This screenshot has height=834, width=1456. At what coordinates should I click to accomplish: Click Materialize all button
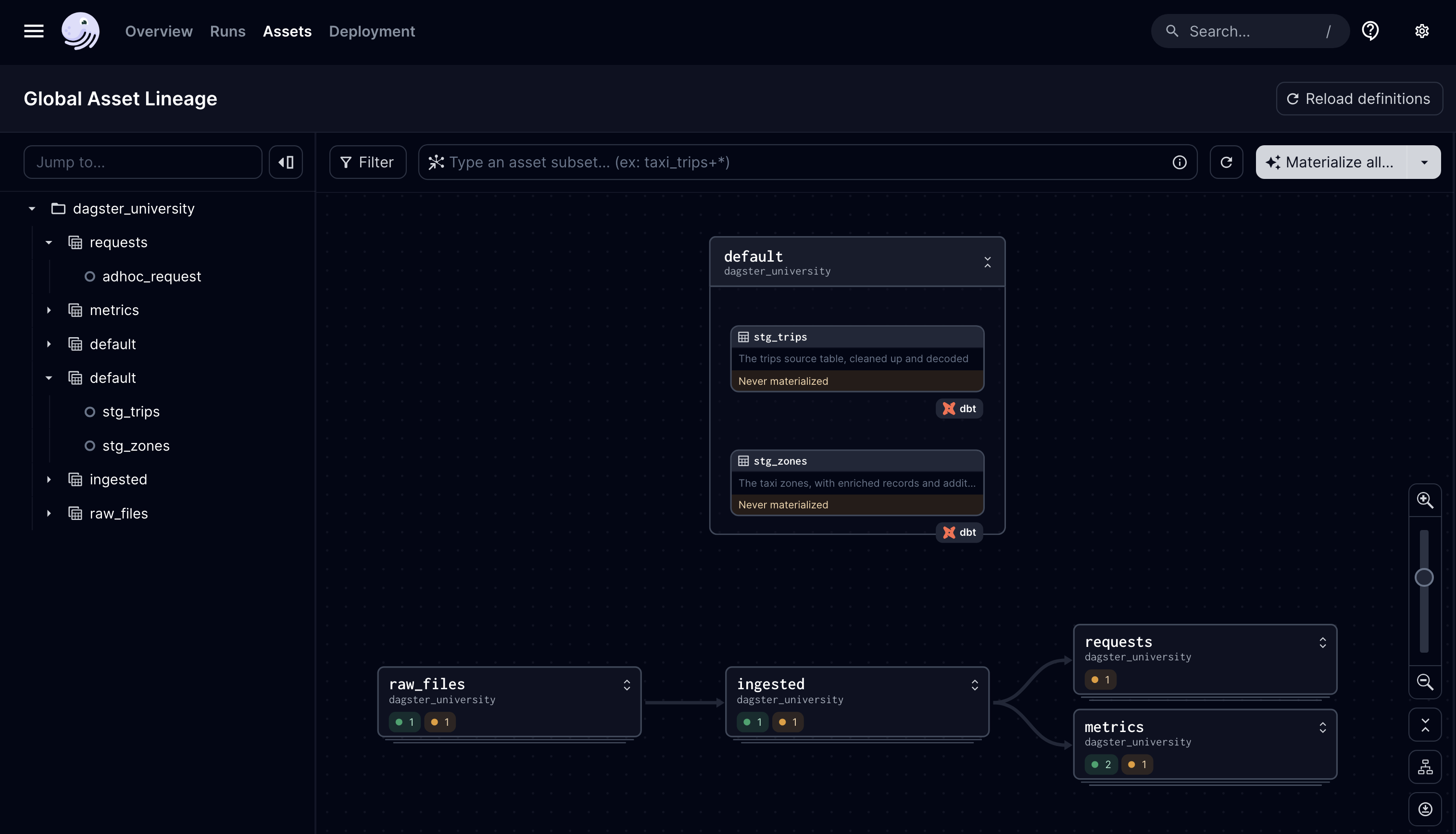[x=1331, y=162]
